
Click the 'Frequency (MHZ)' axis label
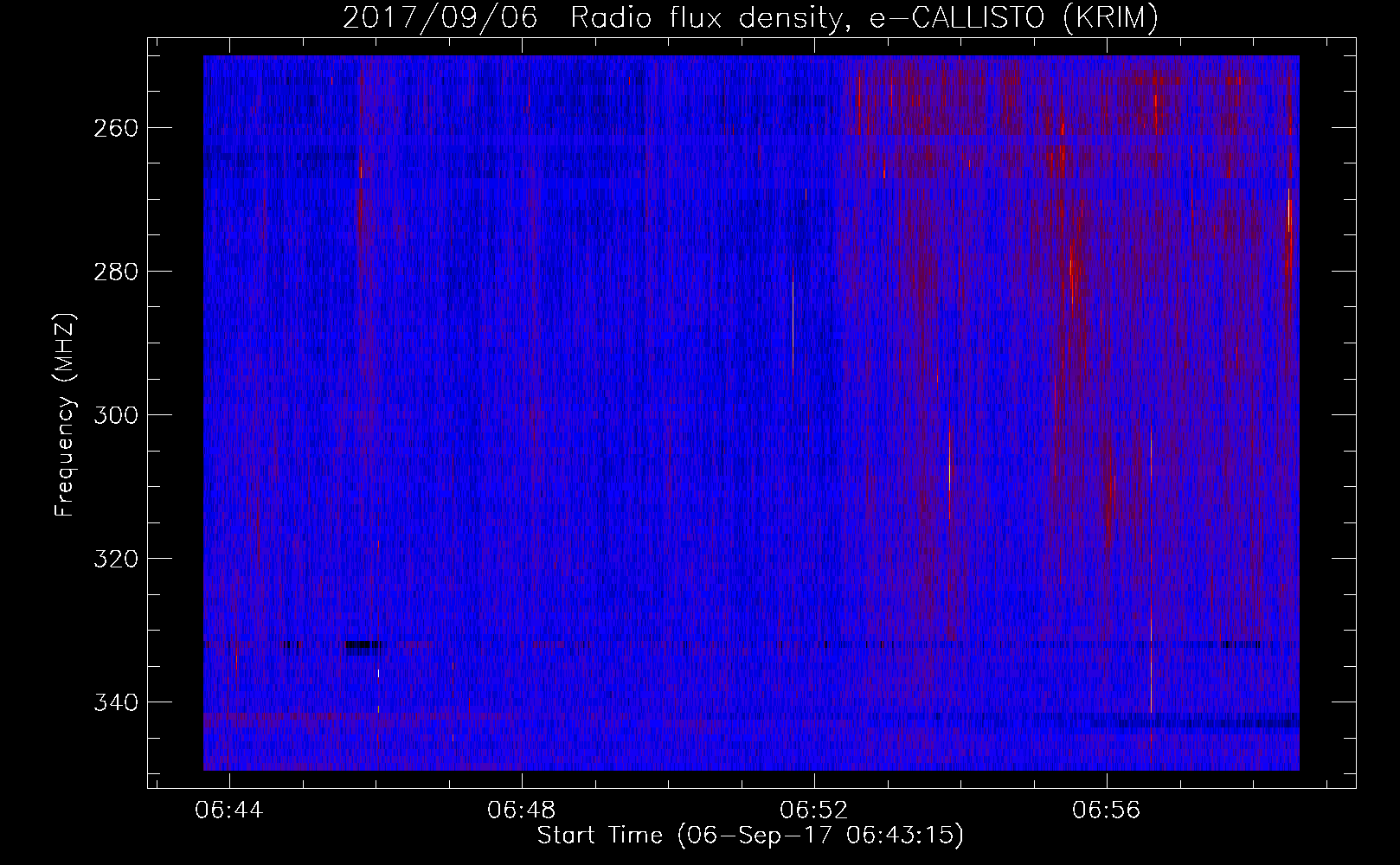click(66, 414)
